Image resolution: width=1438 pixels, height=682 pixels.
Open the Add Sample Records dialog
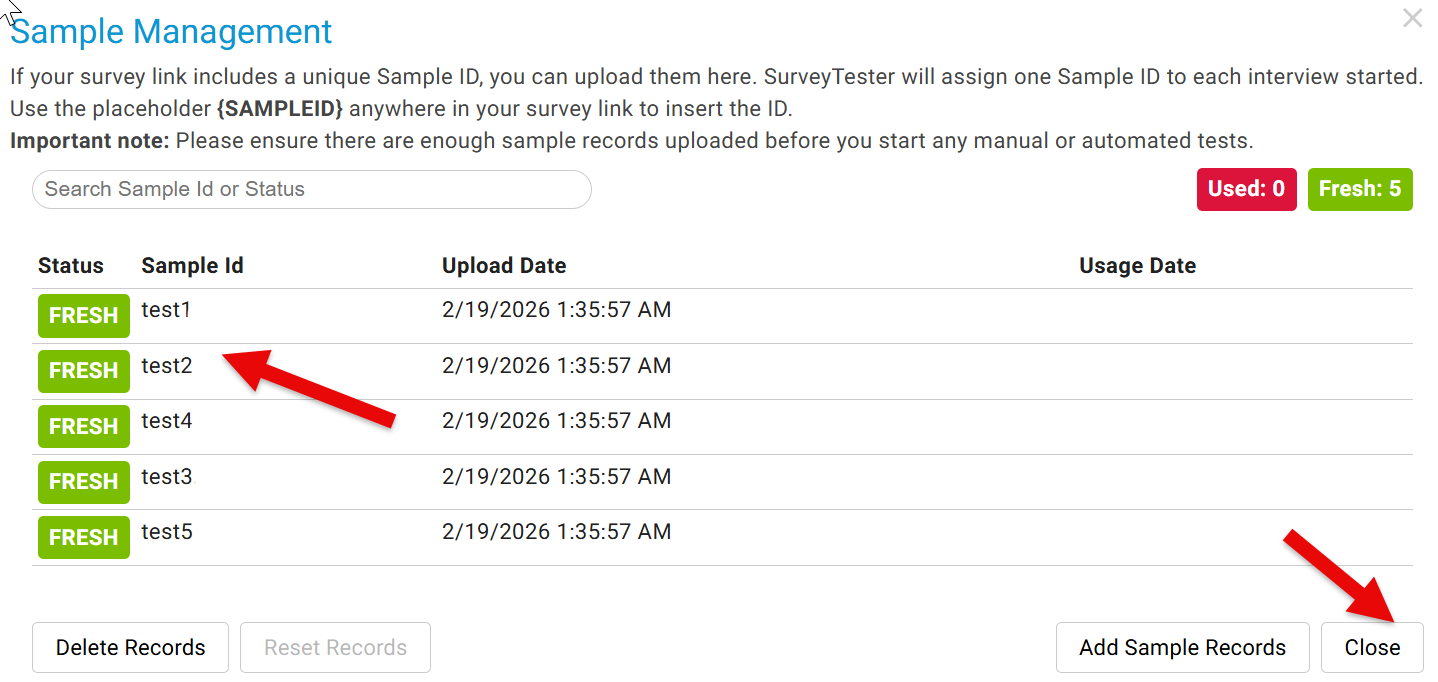coord(1182,648)
